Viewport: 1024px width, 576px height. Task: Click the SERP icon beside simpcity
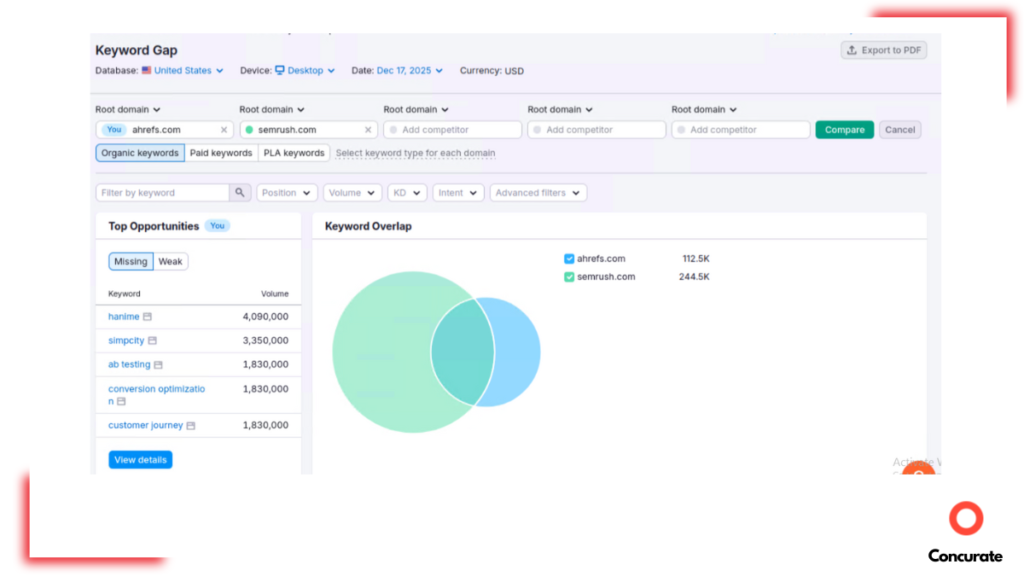[x=152, y=340]
